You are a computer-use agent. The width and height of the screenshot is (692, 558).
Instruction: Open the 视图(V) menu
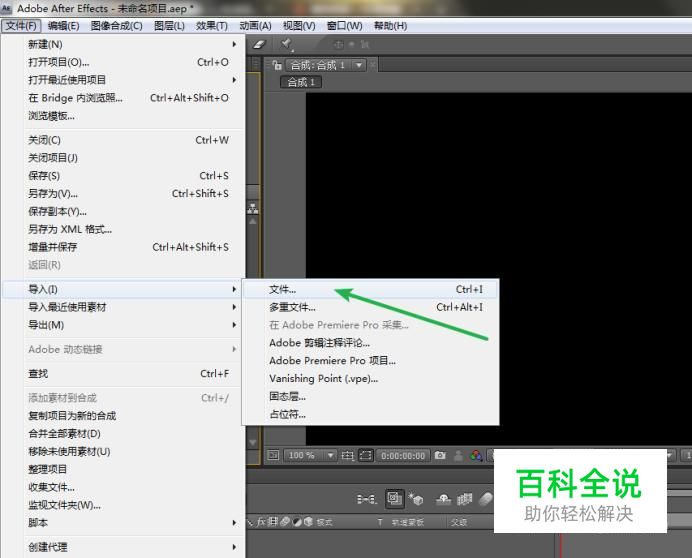[x=299, y=26]
